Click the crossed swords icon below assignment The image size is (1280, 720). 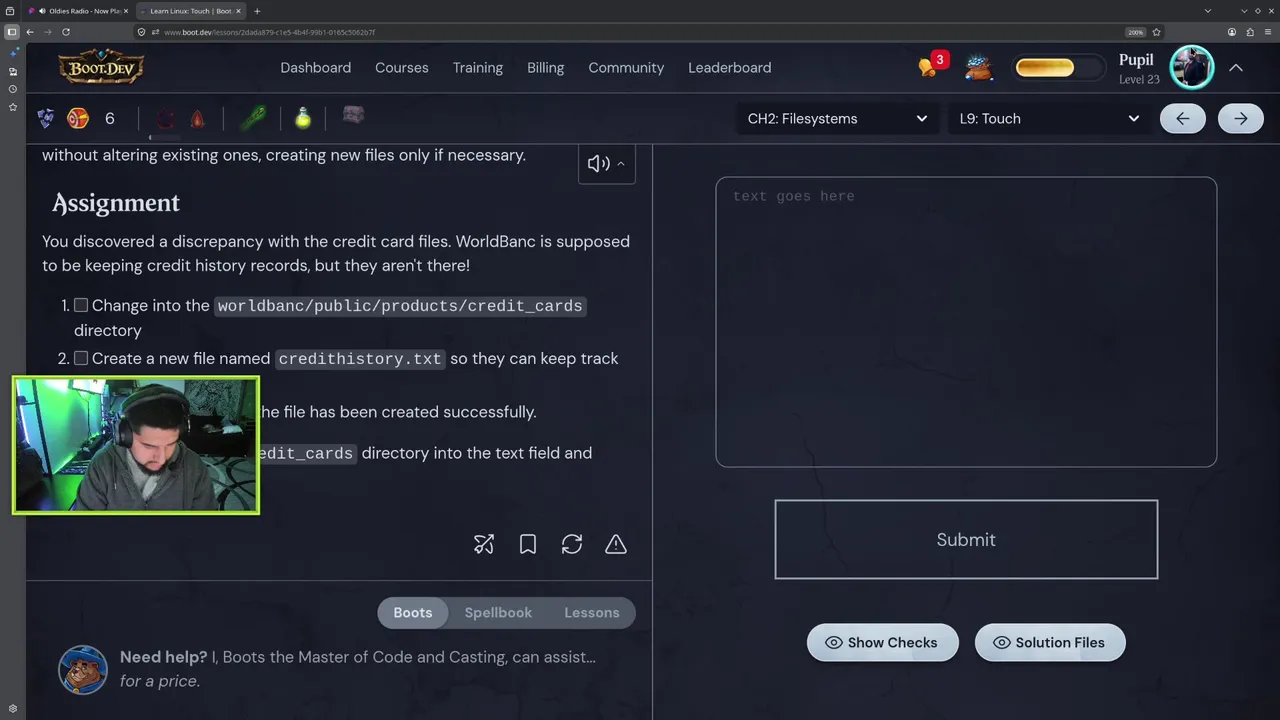click(x=484, y=544)
